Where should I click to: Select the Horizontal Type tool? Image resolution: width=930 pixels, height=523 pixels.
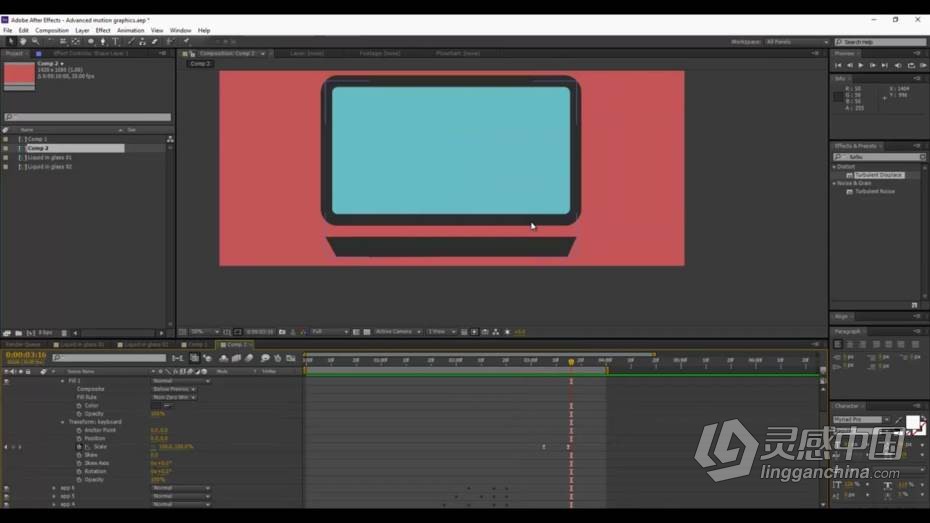pyautogui.click(x=116, y=42)
